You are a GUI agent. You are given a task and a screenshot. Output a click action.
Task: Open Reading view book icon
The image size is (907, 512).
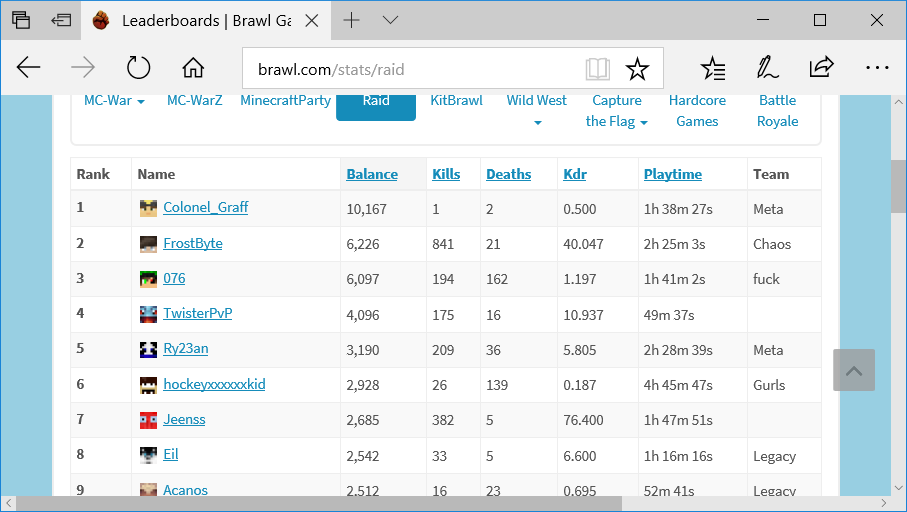pos(597,69)
